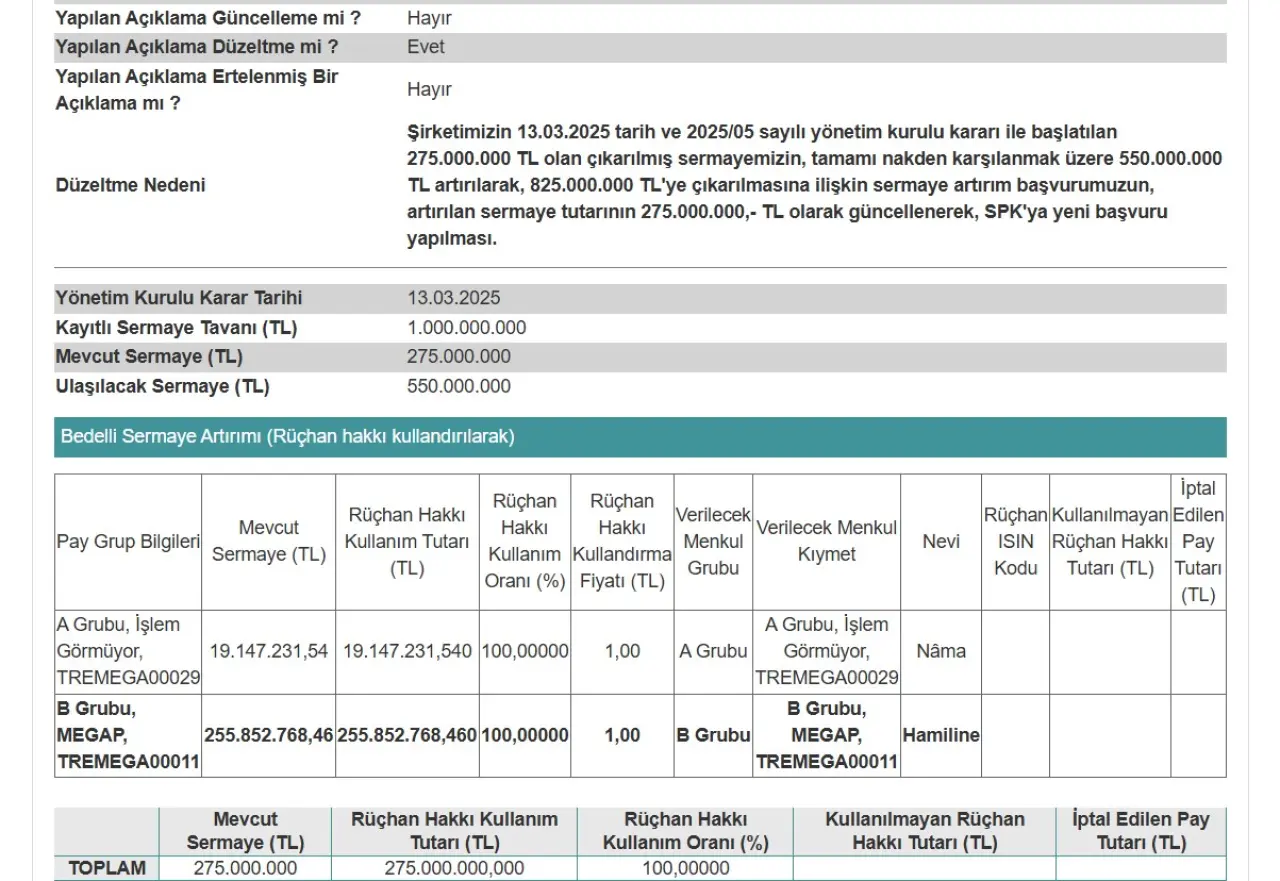The image size is (1280, 881).
Task: Click the Nâma cell in A Grubu row
Action: (x=941, y=651)
